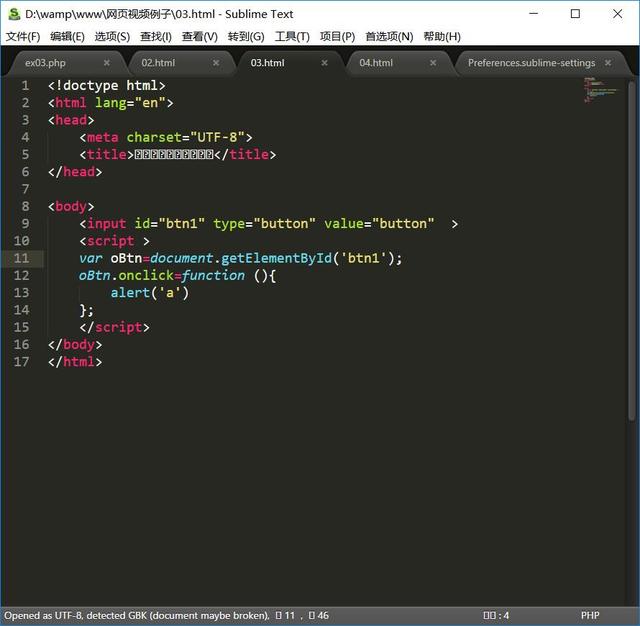Close the 03.html tab
Screen dimensions: 640x626
[x=324, y=63]
